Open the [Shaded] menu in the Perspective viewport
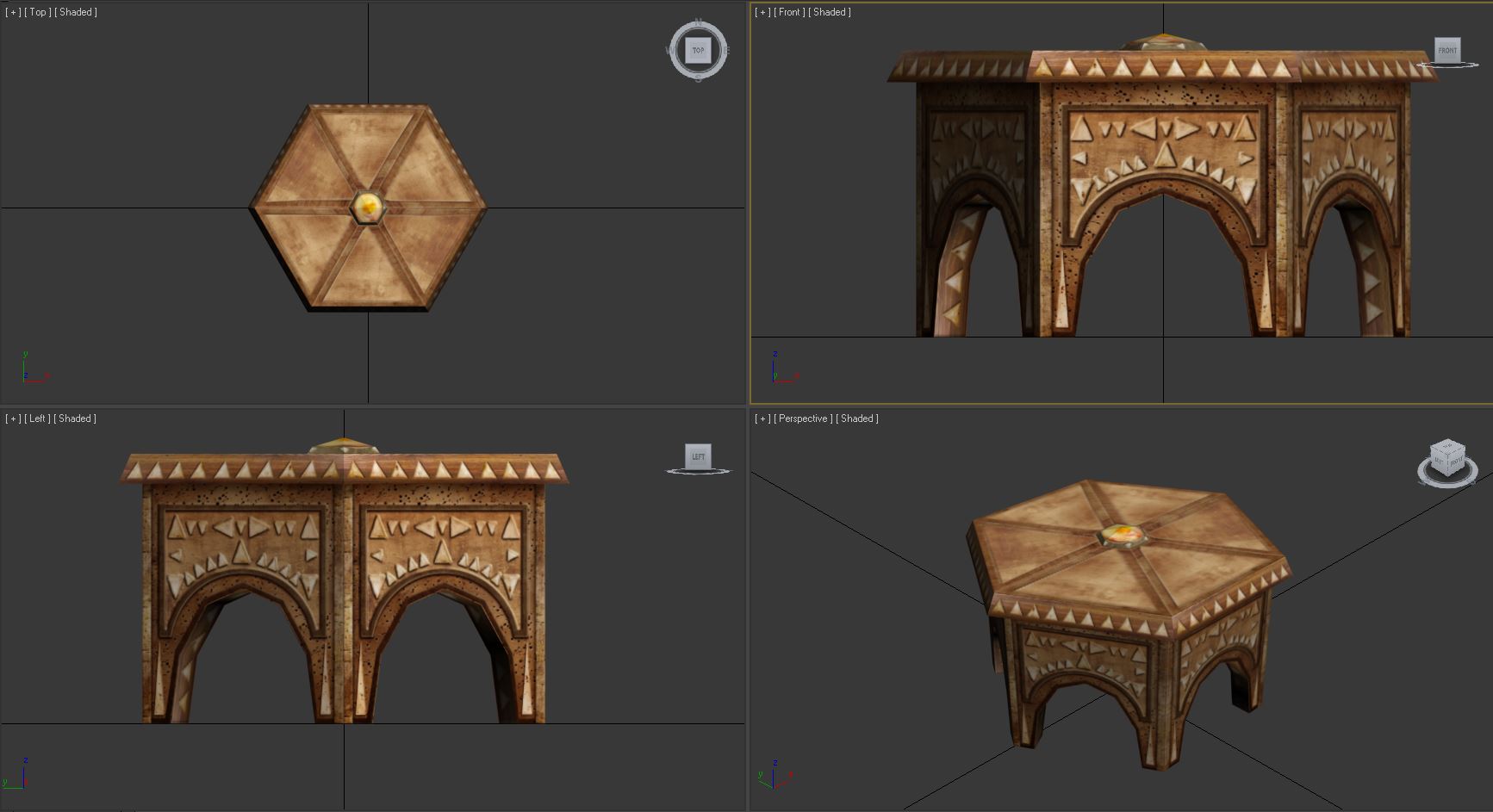 pos(857,418)
